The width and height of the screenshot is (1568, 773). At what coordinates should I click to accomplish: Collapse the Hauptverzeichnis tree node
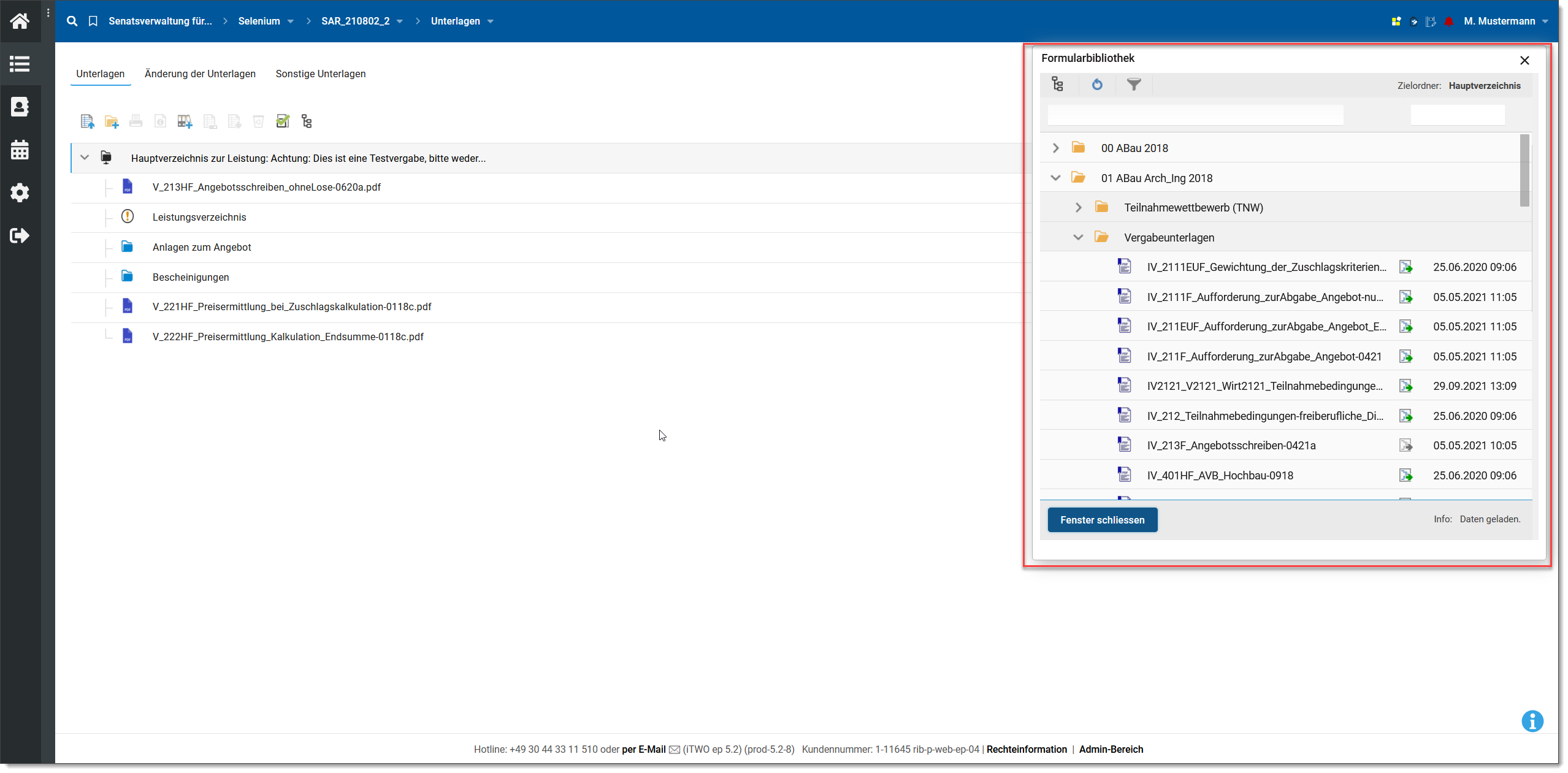tap(85, 158)
